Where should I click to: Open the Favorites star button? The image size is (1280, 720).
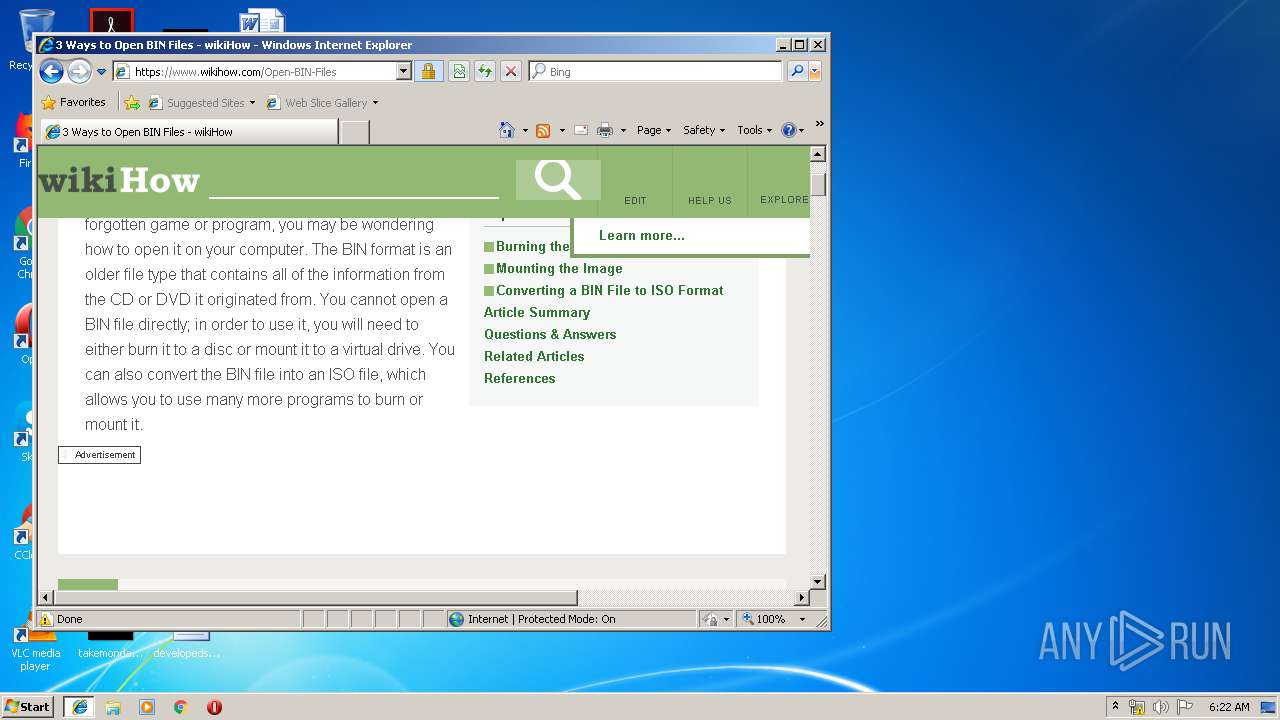(x=73, y=102)
